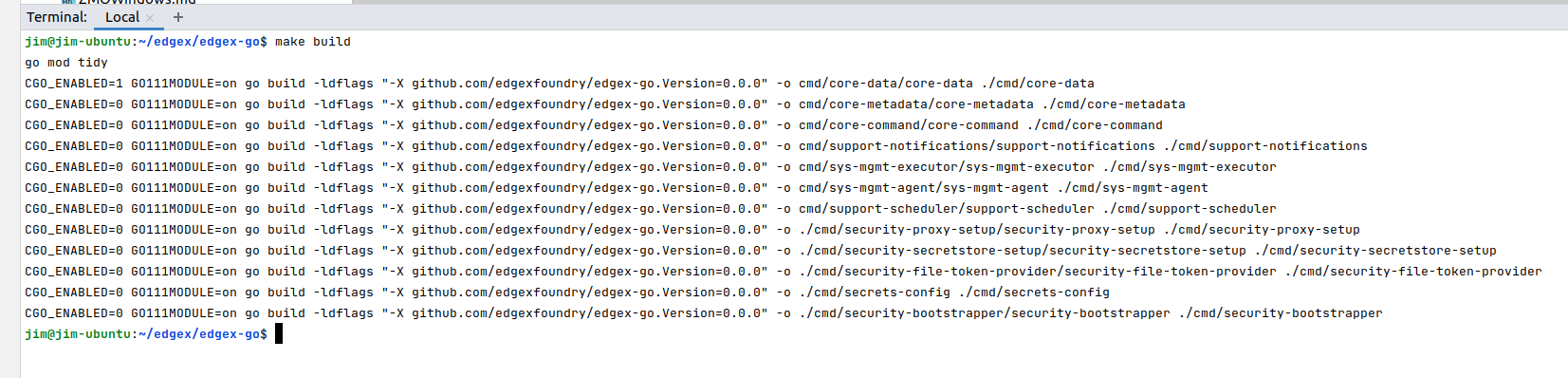1568x378 pixels.
Task: Click the ./cmd/secrets-config path at line end
Action: 1034,293
